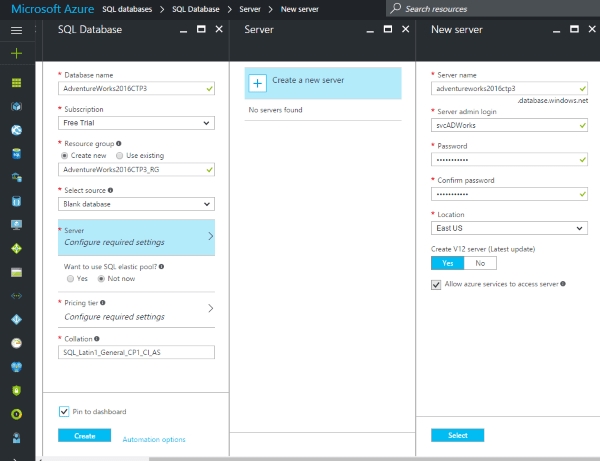Click the blue Create button
Image resolution: width=600 pixels, height=461 pixels.
tap(84, 436)
